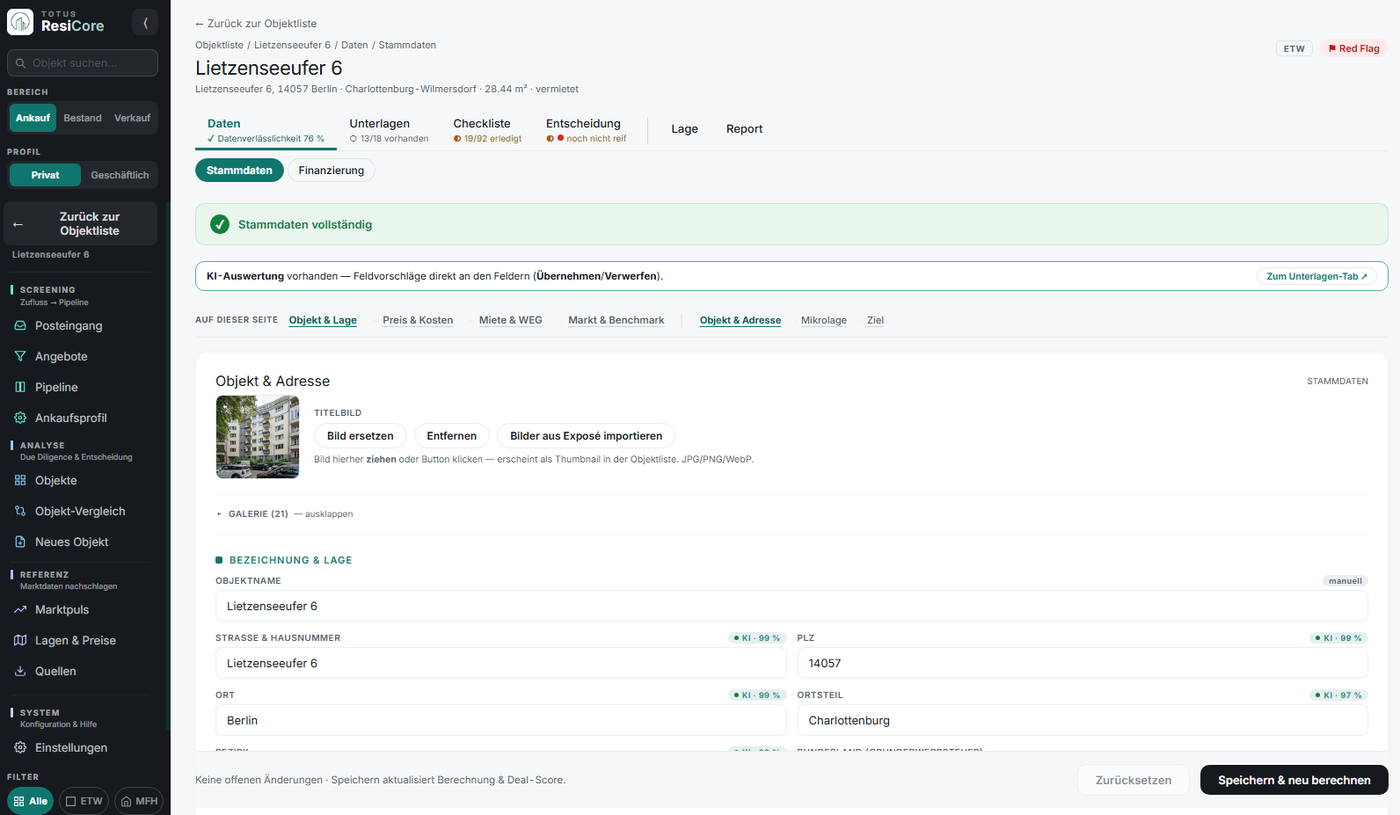Viewport: 1400px width, 815px height.
Task: Click the Objekte grid icon
Action: [20, 480]
